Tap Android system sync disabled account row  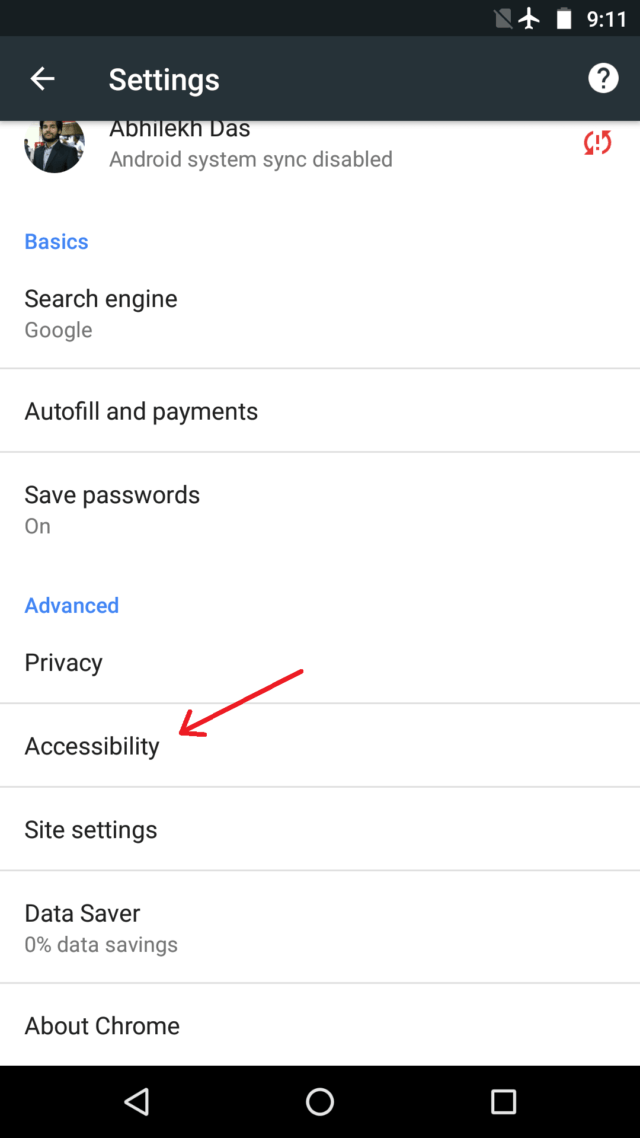click(x=250, y=159)
